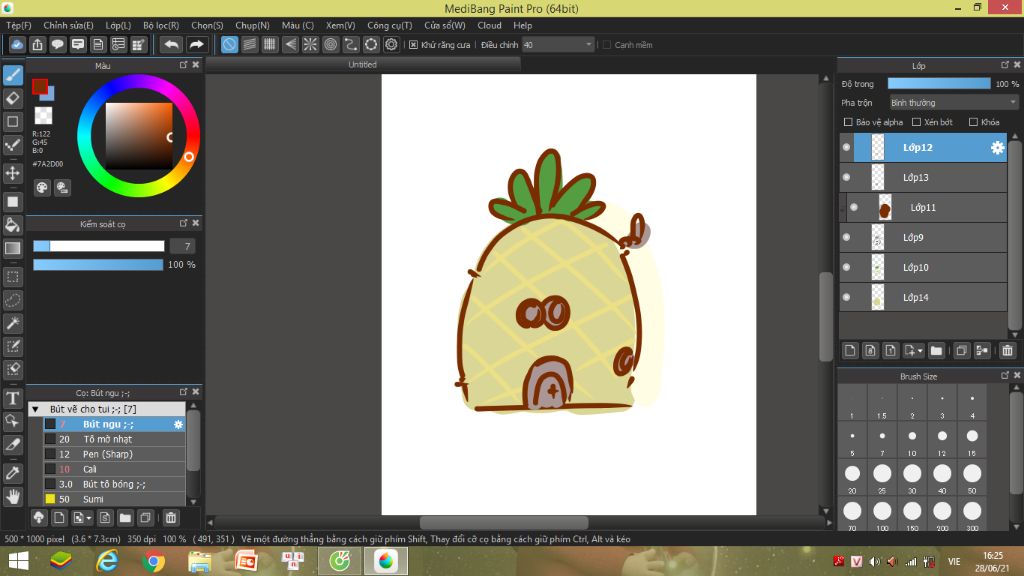The height and width of the screenshot is (576, 1024).
Task: Undock the Kiểm soát cọ panel
Action: click(184, 223)
